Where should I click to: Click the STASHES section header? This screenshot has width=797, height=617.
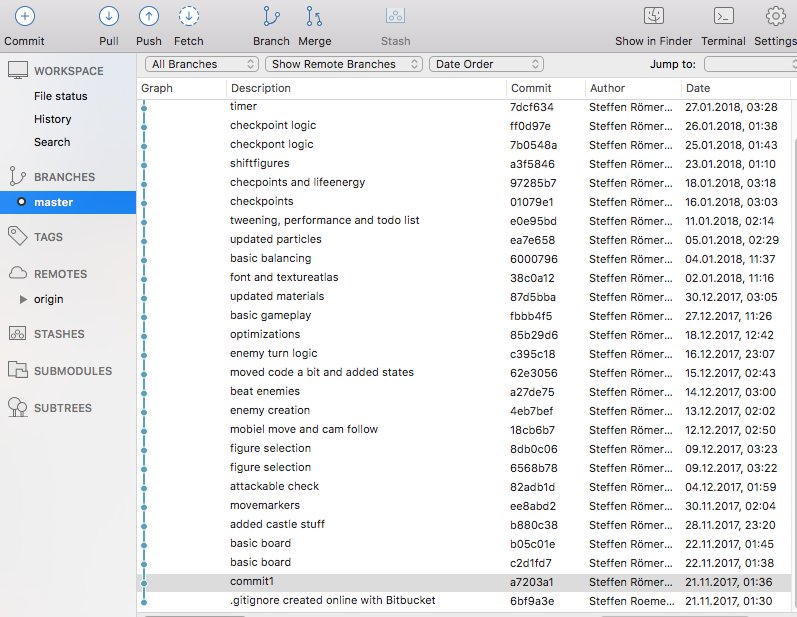point(59,334)
